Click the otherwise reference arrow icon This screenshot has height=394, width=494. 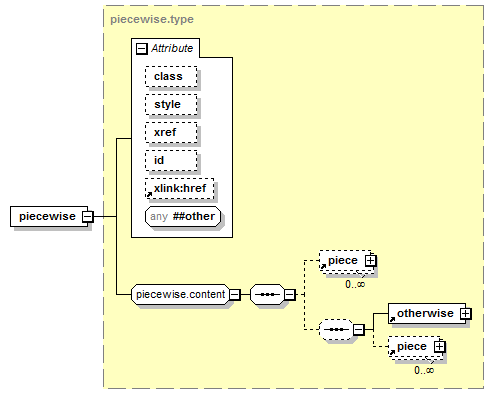coord(393,319)
